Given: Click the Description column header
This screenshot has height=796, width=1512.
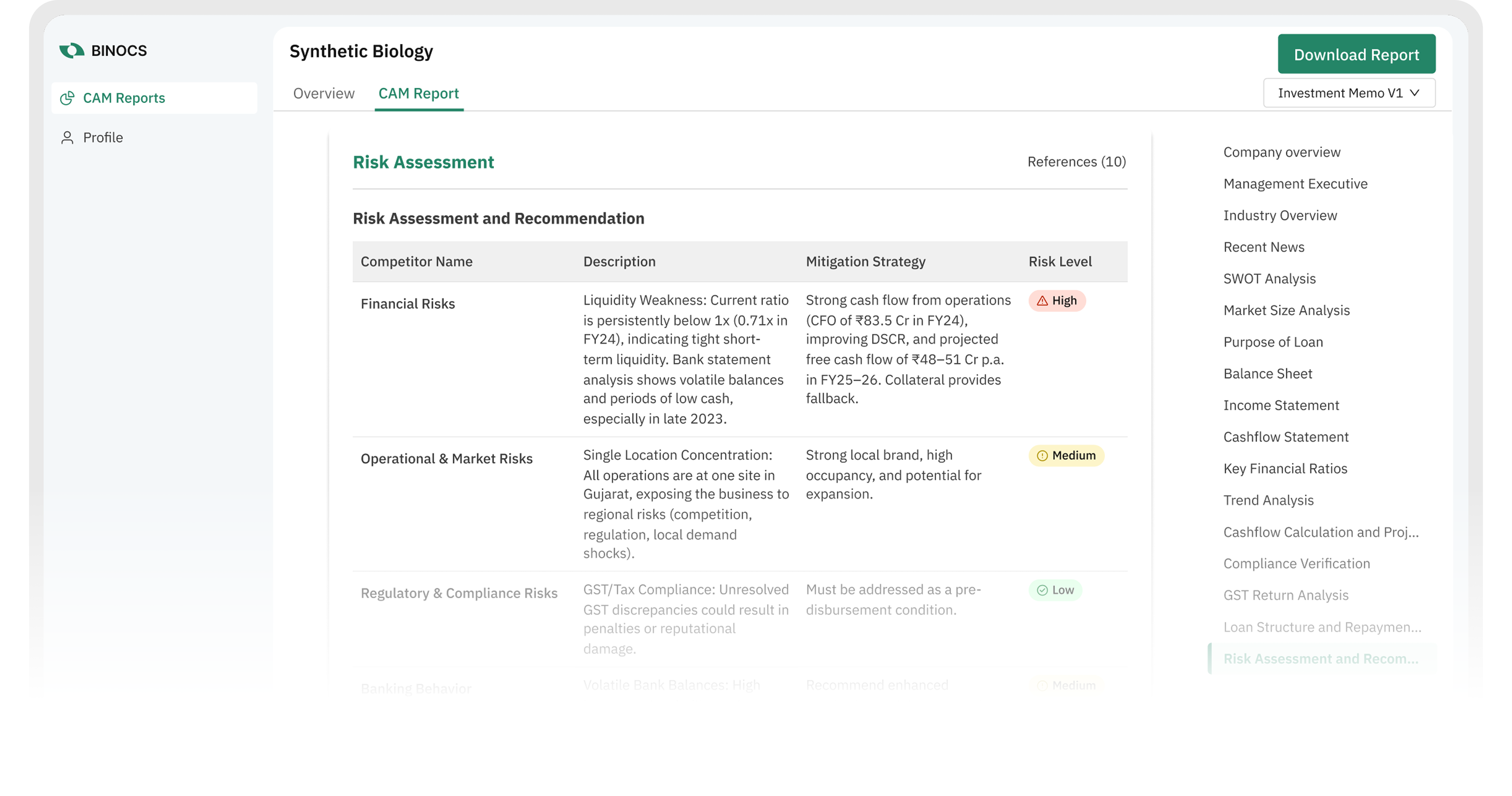Looking at the screenshot, I should point(619,262).
